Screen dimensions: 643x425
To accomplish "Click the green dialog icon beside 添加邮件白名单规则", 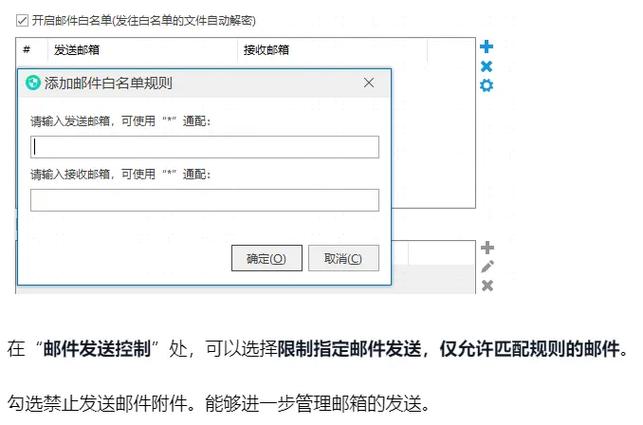I will pyautogui.click(x=33, y=83).
